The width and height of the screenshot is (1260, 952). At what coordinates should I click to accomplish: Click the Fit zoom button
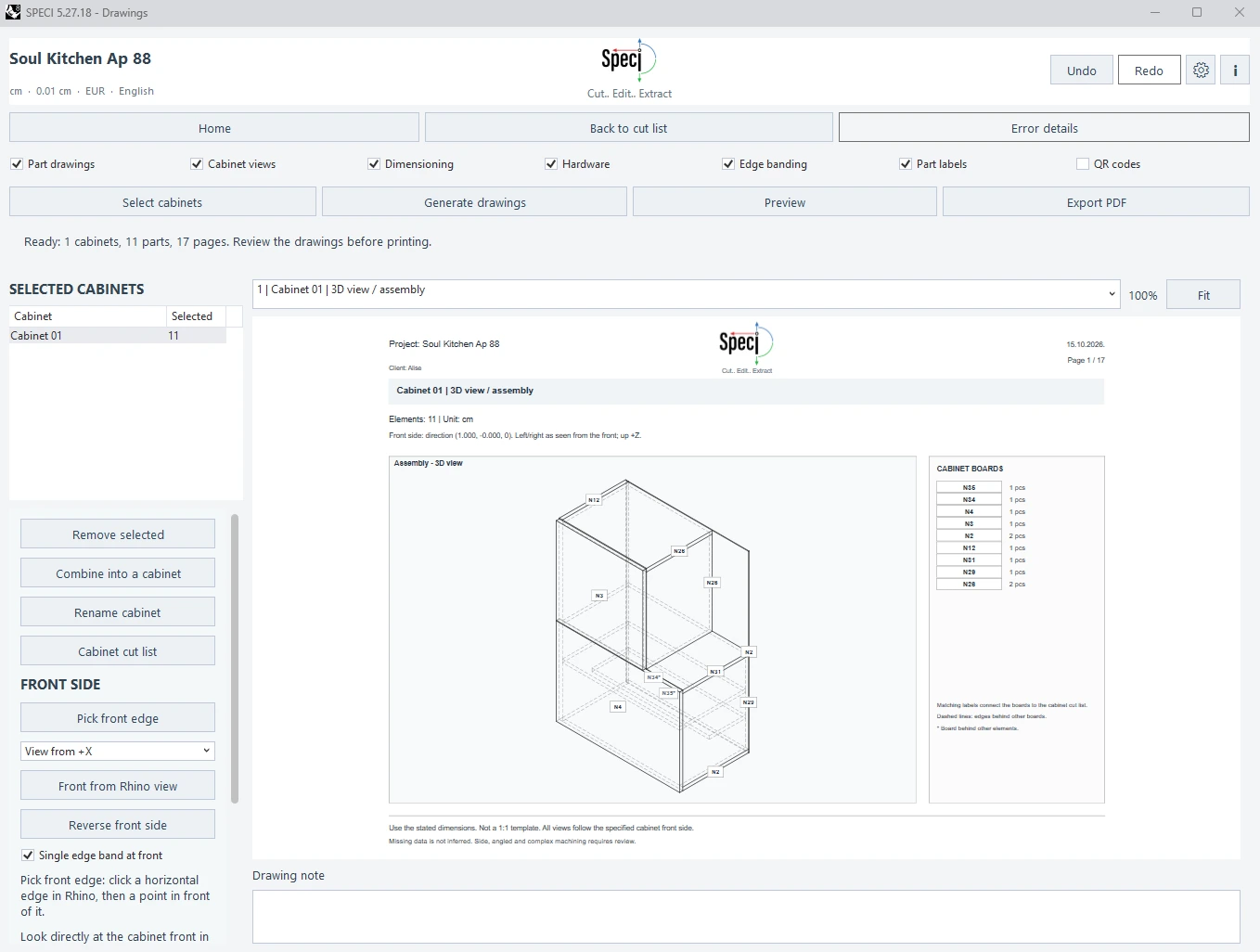[1203, 295]
